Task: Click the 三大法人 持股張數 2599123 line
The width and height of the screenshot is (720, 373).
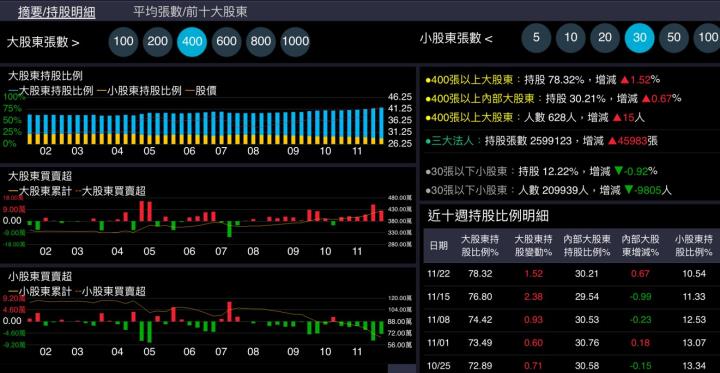Action: pyautogui.click(x=541, y=141)
